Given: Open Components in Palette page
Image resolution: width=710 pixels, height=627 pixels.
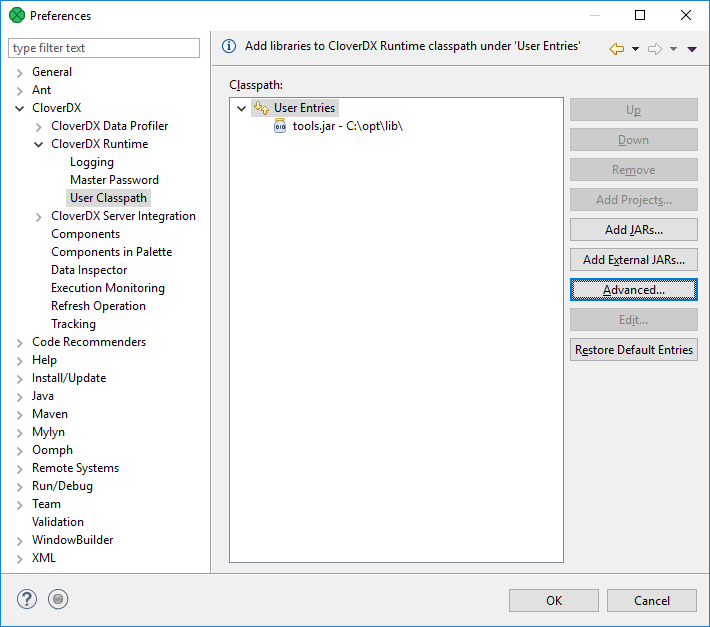Looking at the screenshot, I should [x=111, y=252].
